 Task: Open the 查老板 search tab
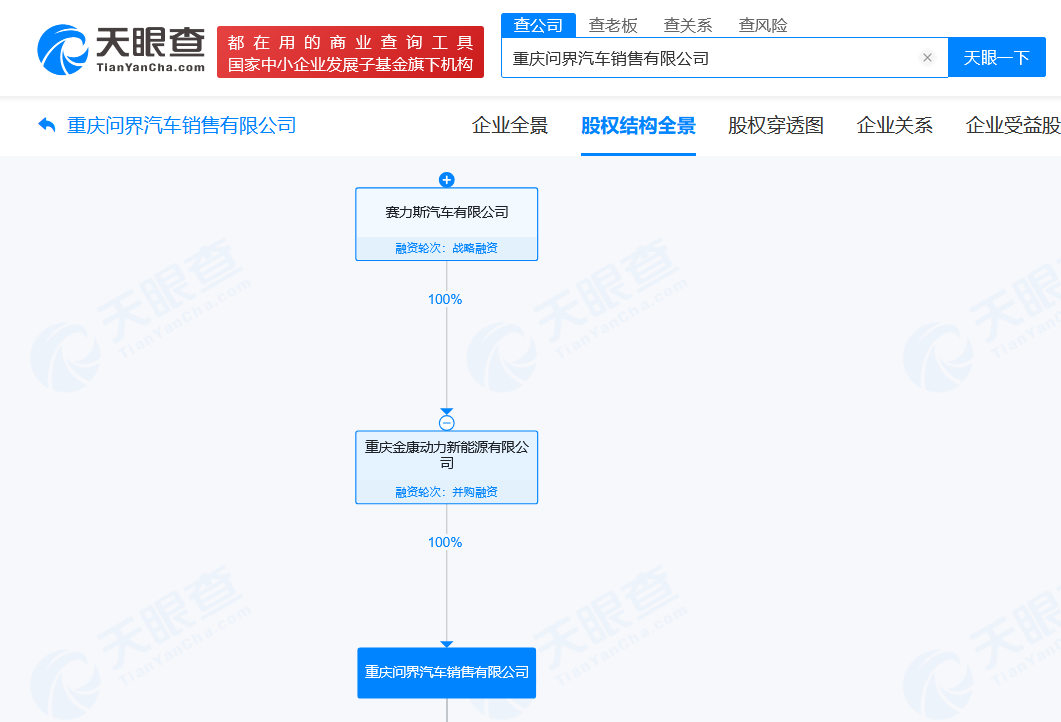(x=614, y=25)
